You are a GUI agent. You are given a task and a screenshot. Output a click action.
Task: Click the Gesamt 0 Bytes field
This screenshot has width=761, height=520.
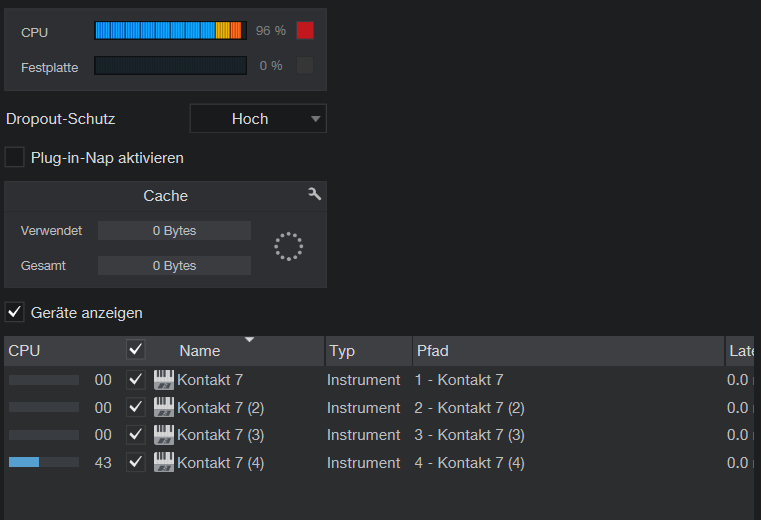click(174, 266)
